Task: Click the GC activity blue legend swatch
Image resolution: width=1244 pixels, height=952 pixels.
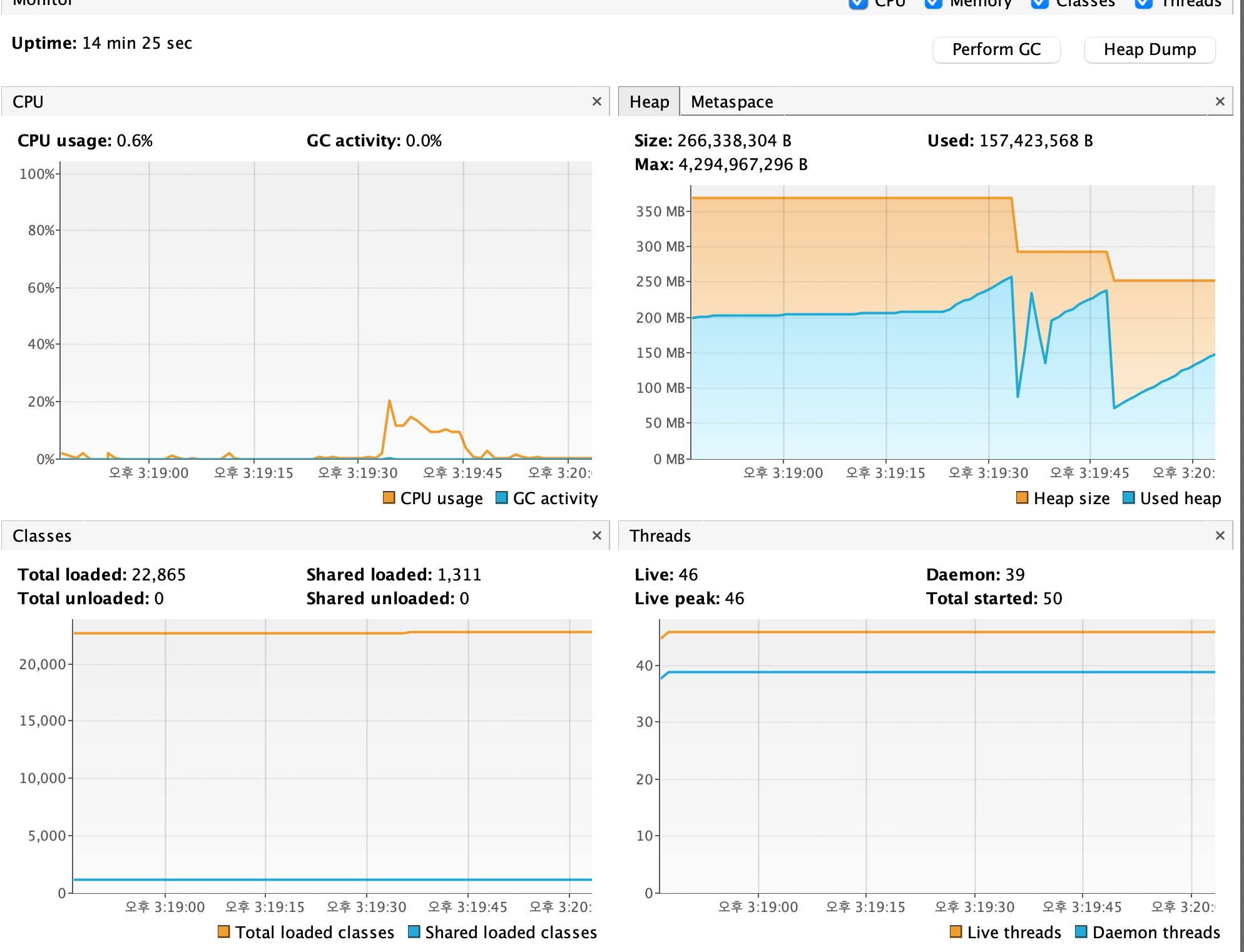Action: (501, 498)
